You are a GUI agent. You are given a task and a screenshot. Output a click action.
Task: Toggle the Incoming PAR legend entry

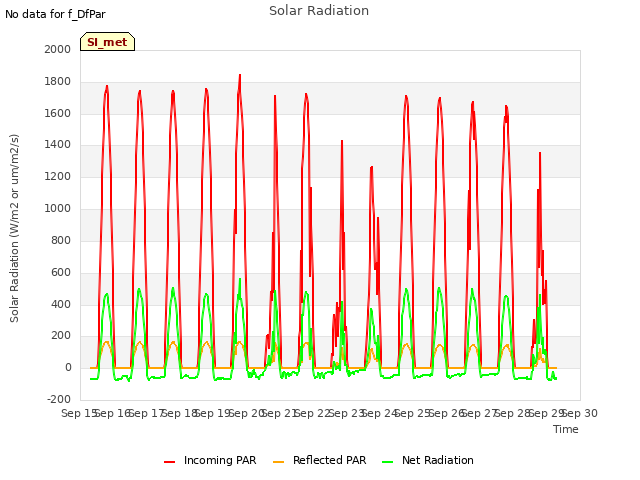[x=210, y=460]
